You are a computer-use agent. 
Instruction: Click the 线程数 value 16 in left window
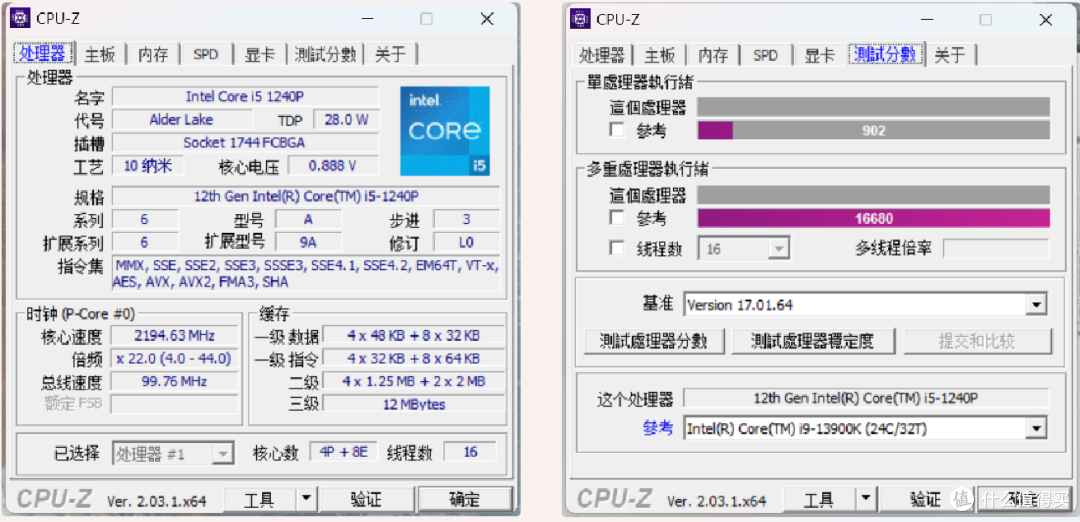(x=470, y=452)
